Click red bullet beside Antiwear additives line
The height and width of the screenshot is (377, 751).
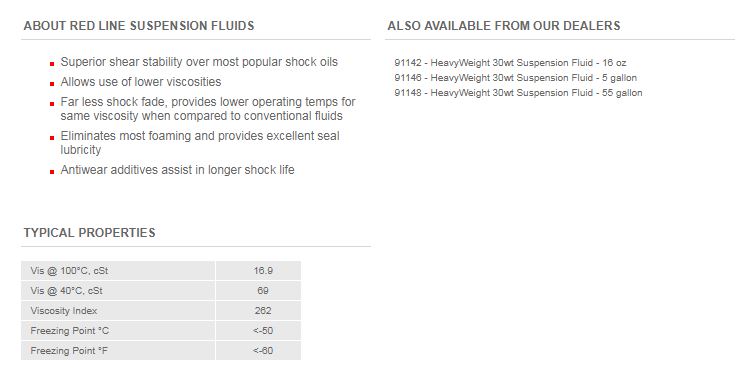[x=52, y=171]
